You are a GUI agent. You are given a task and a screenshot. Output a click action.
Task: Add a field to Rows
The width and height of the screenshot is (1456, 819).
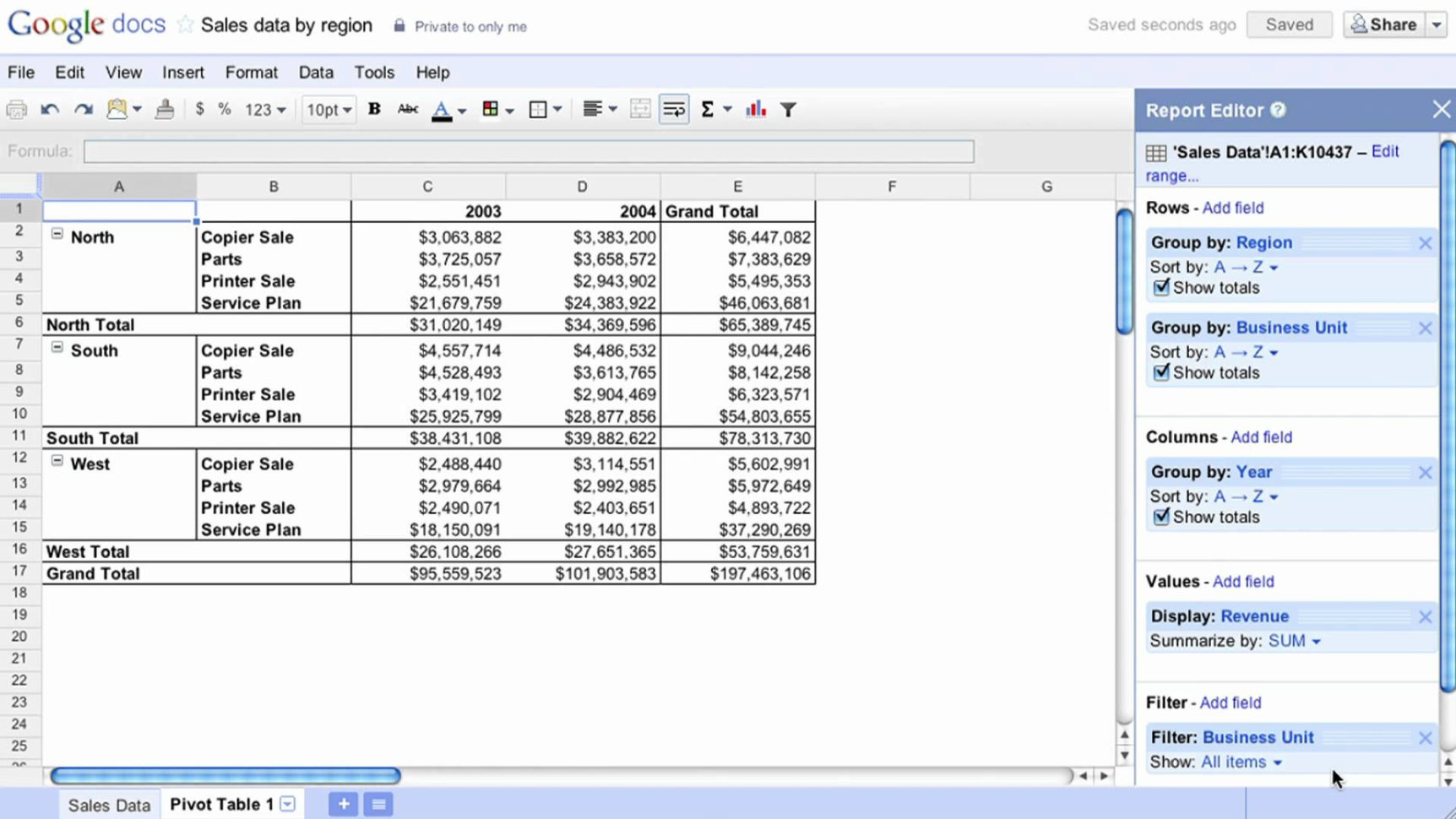[x=1232, y=208]
